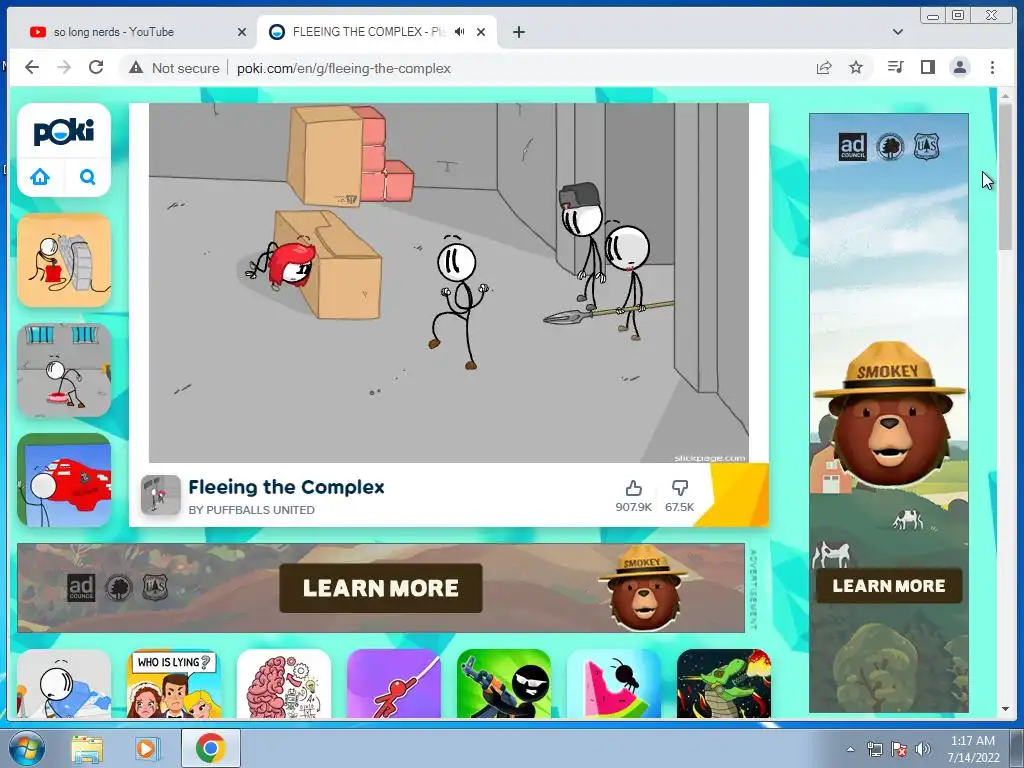Click LEARN MORE on horizontal banner ad
Screen dimensions: 1024x768
(x=381, y=588)
